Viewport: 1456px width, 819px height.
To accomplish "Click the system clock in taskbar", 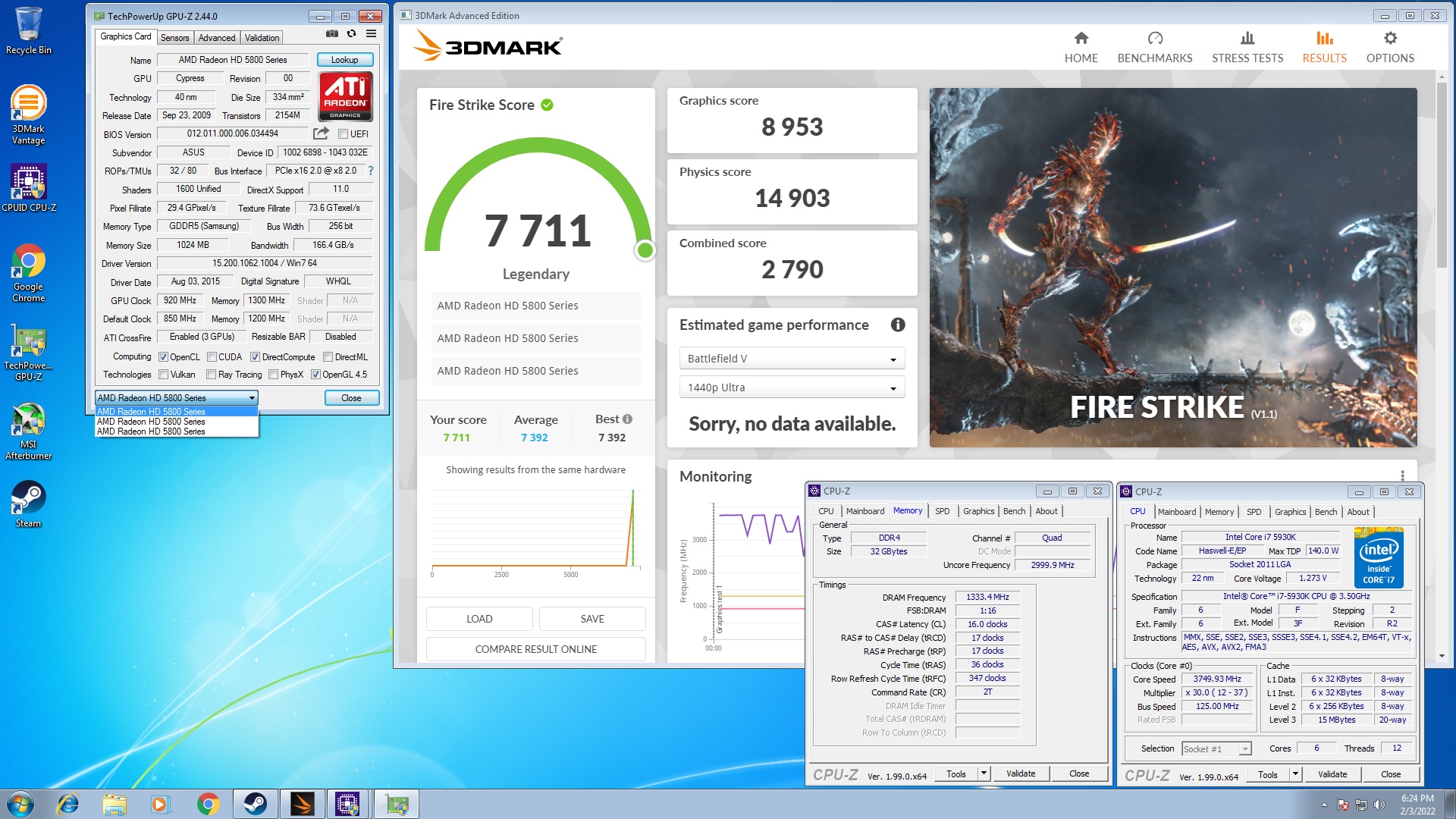I will tap(1417, 804).
